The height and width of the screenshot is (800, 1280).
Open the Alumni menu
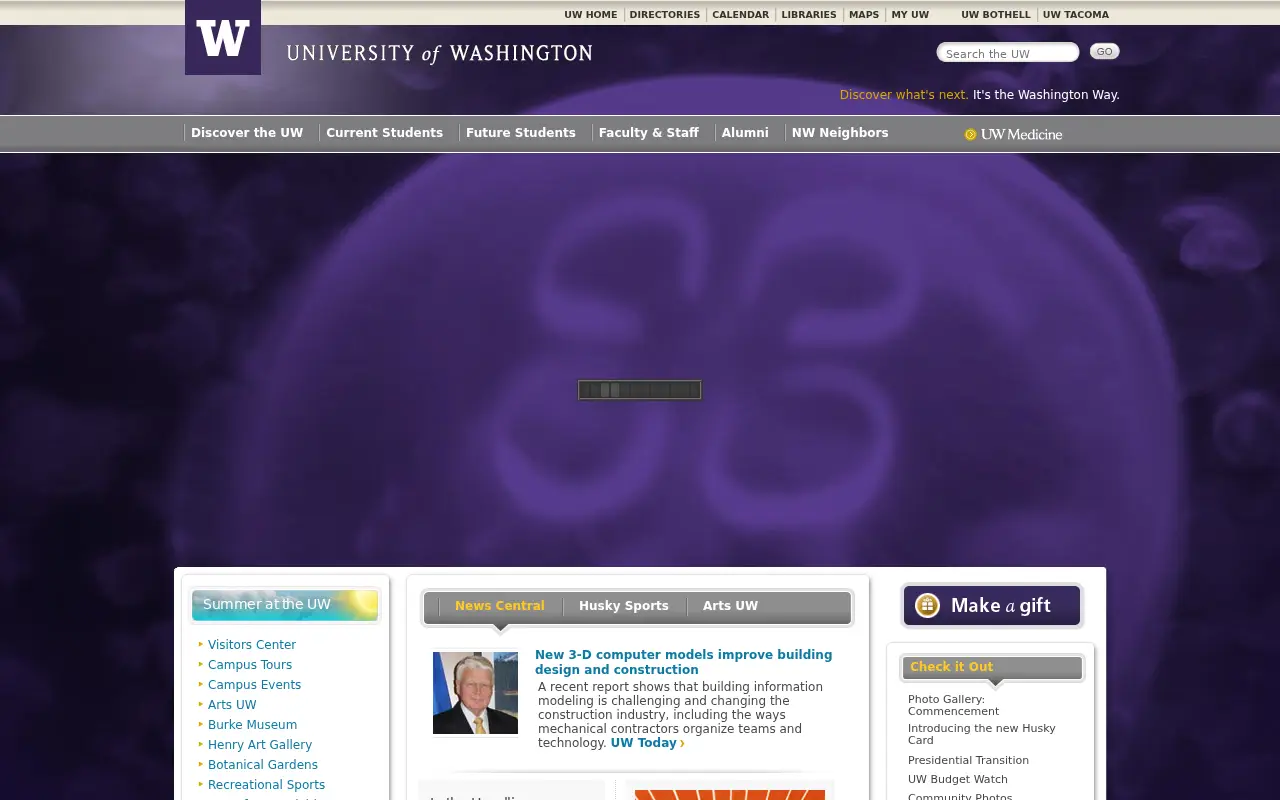point(745,133)
